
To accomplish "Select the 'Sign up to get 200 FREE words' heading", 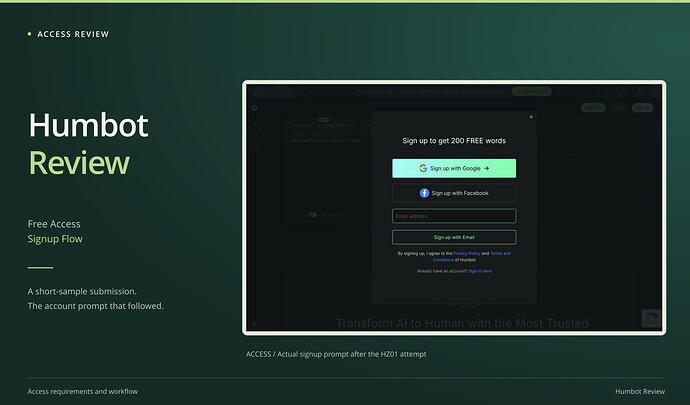I will pyautogui.click(x=454, y=141).
